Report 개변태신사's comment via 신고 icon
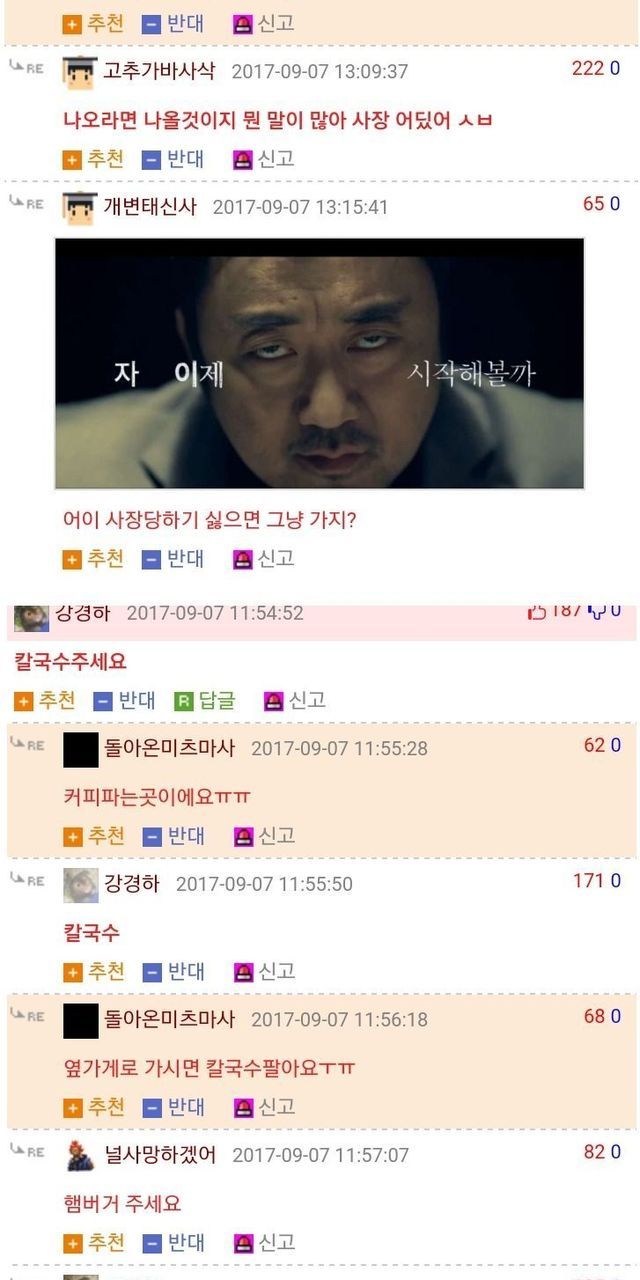Screen dimensions: 640x1280 [243, 560]
